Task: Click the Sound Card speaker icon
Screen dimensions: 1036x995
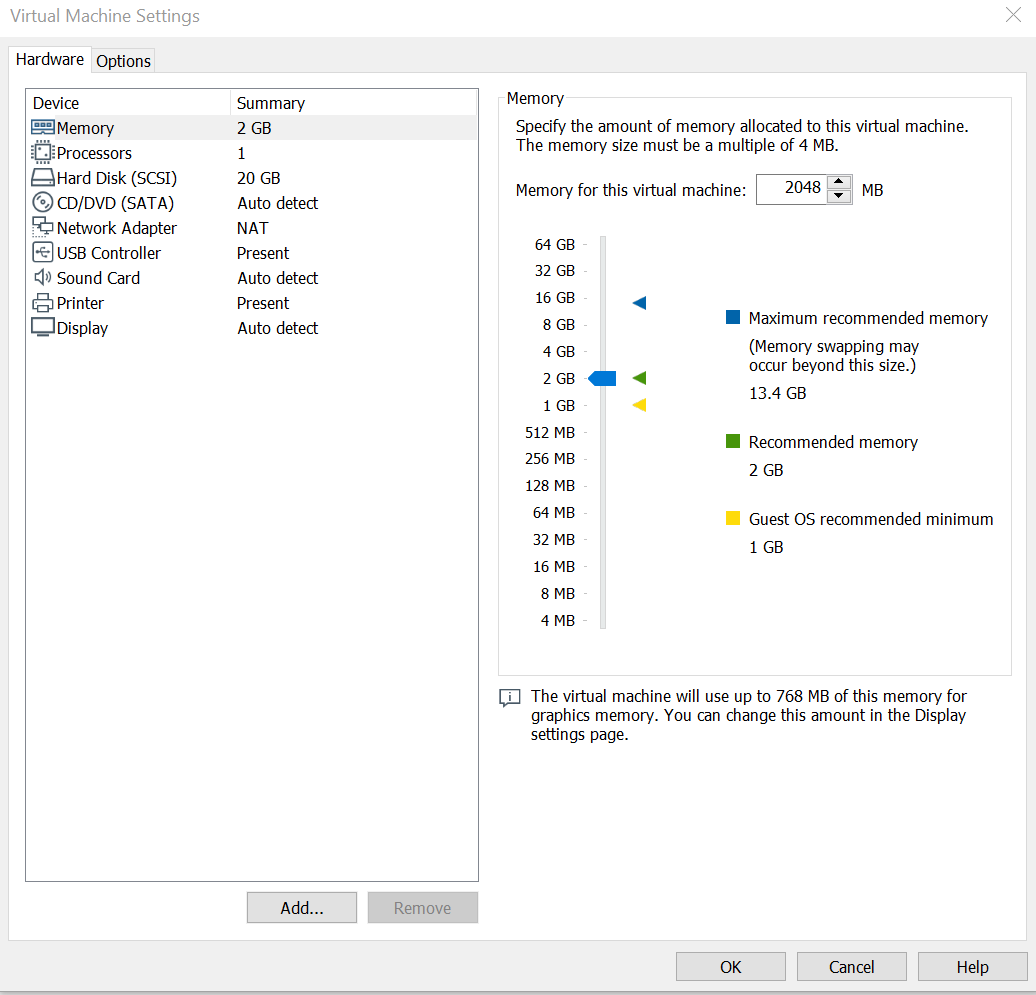Action: pos(43,278)
